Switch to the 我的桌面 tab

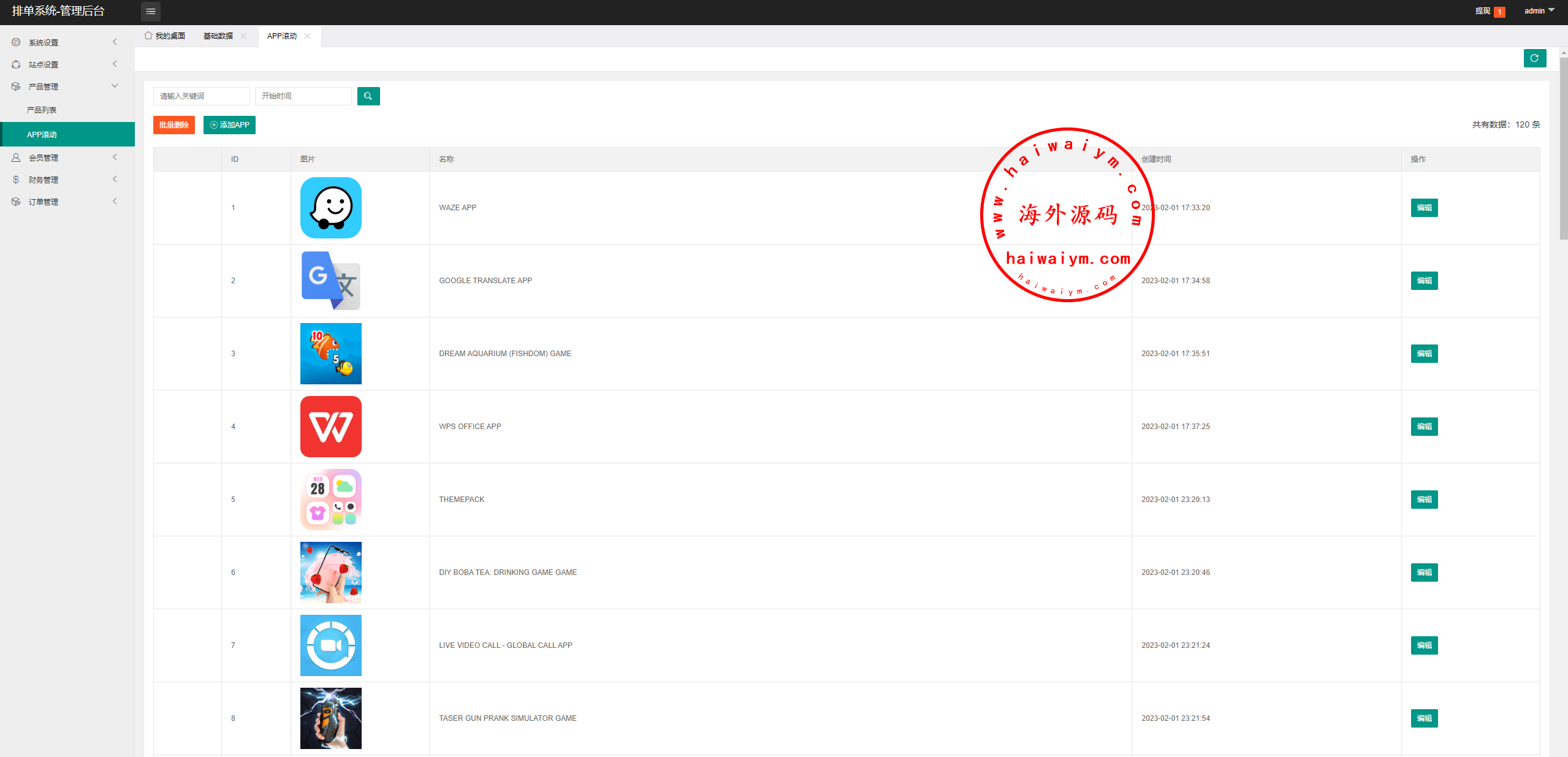(x=165, y=36)
